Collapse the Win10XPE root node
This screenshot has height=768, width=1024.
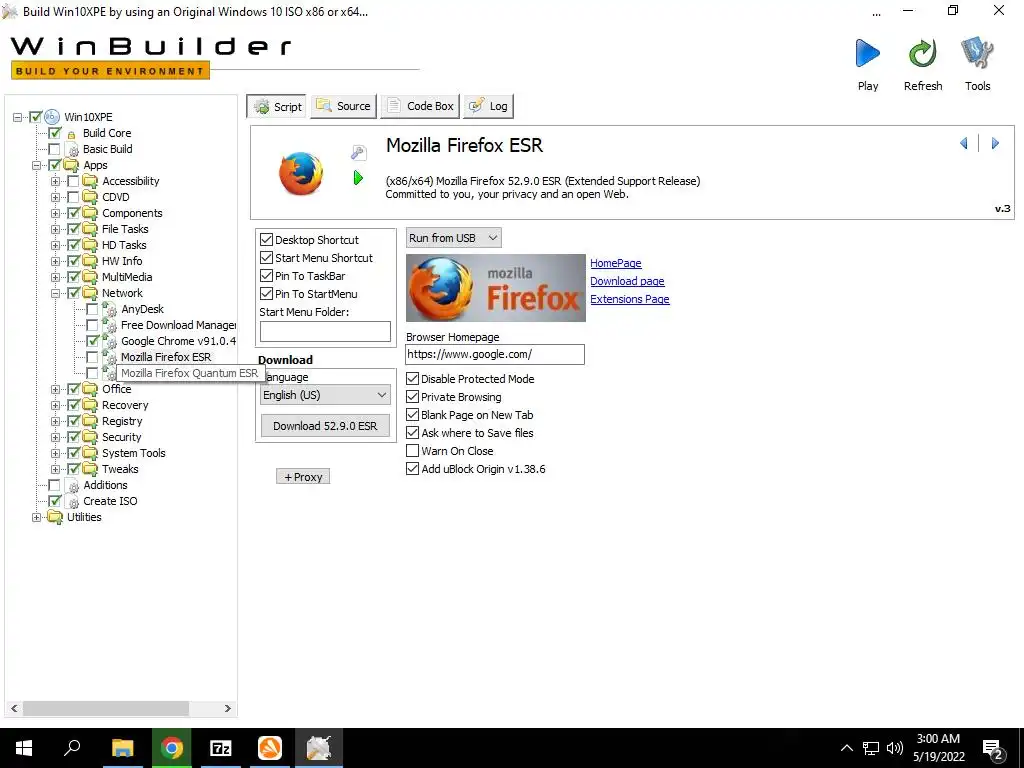pyautogui.click(x=17, y=117)
